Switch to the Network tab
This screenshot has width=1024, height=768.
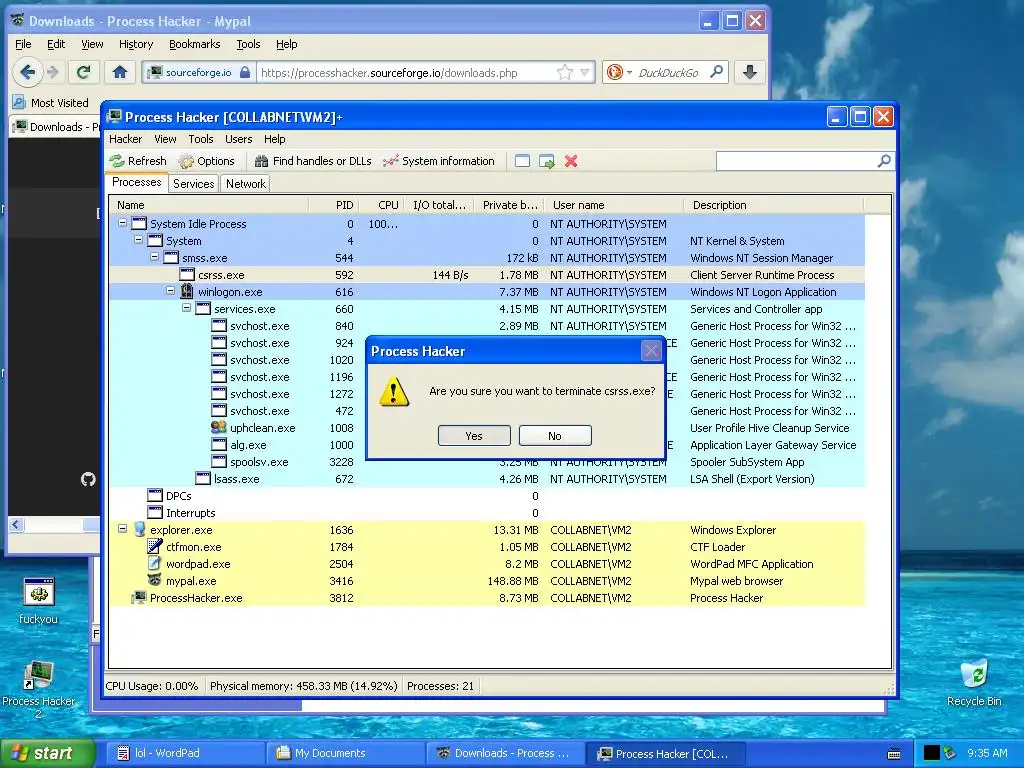click(x=246, y=184)
